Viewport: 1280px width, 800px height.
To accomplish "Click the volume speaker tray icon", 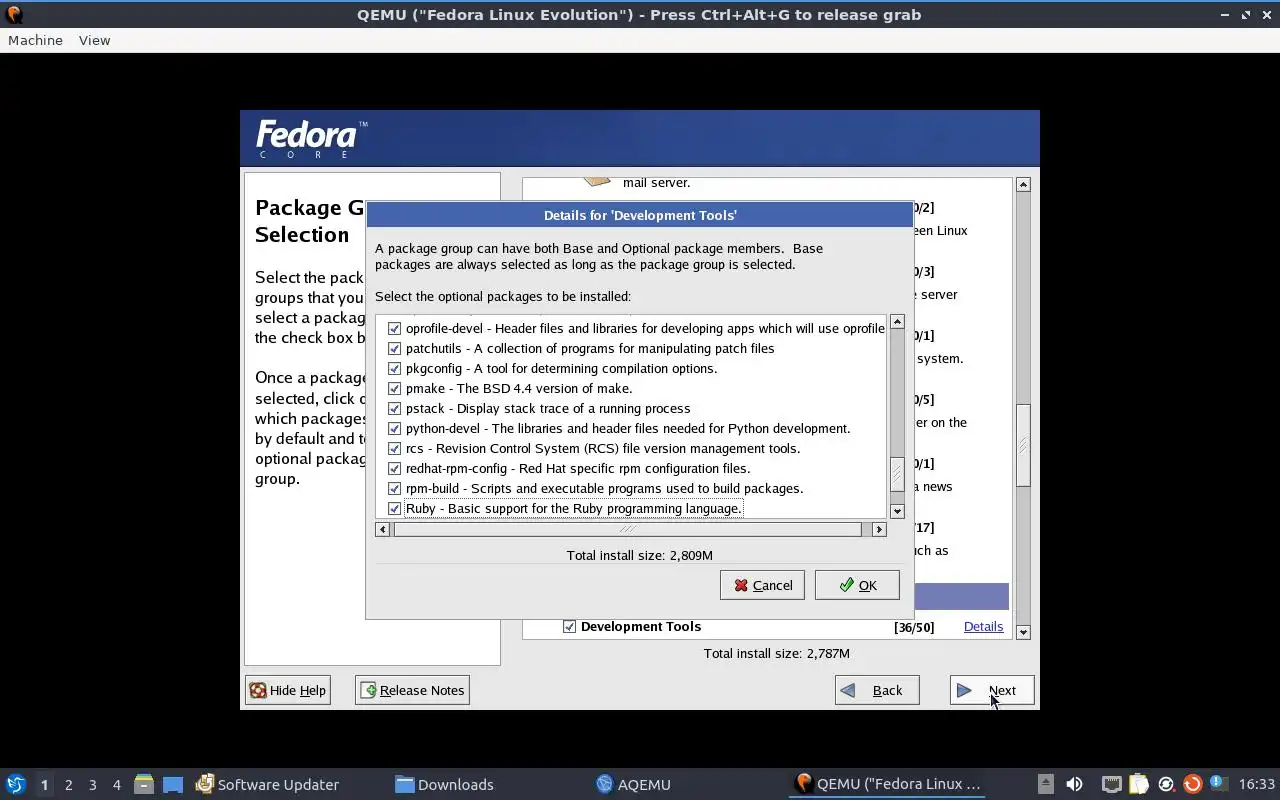I will point(1074,784).
